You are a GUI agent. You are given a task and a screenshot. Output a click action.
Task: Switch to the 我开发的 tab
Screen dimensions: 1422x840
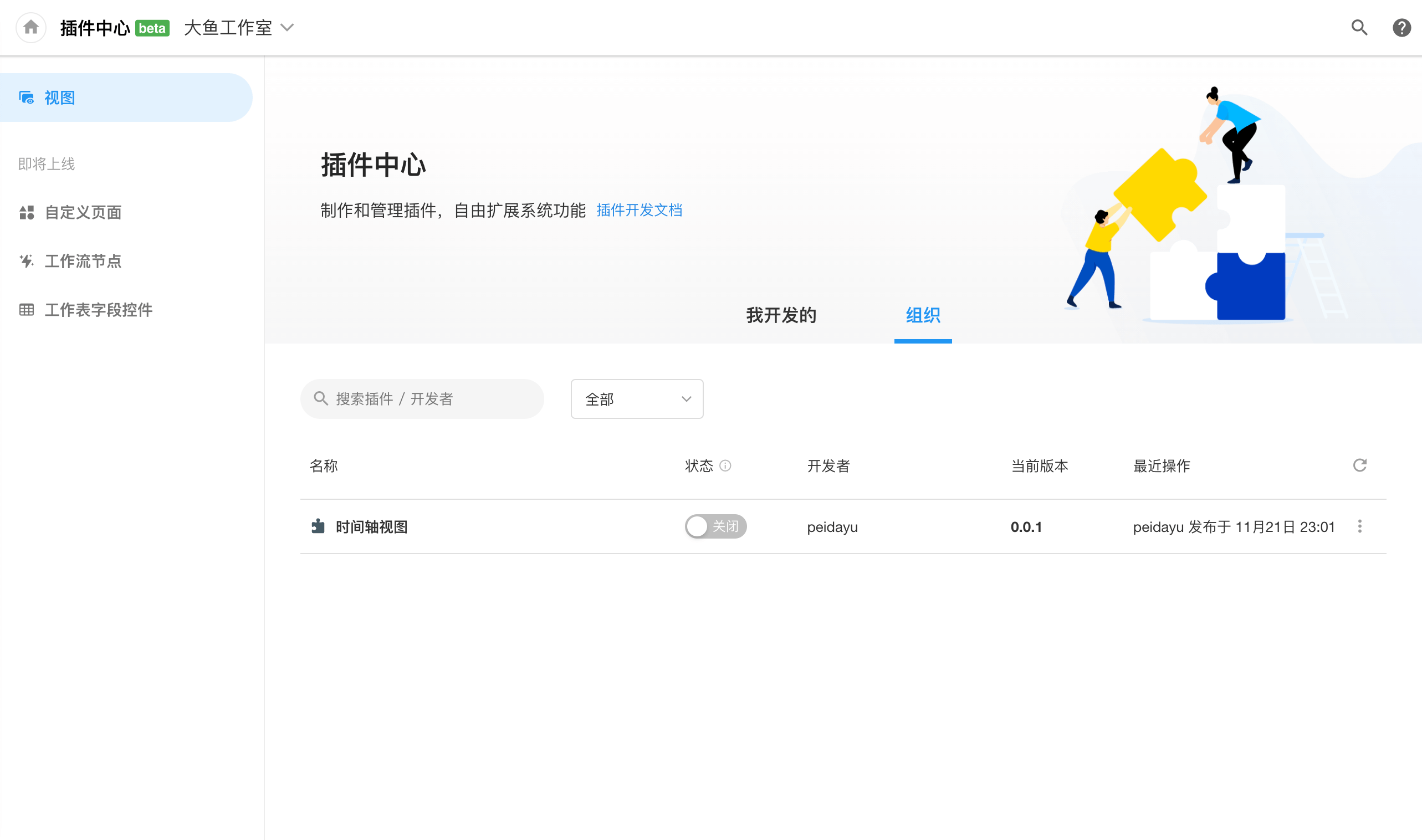click(x=781, y=315)
